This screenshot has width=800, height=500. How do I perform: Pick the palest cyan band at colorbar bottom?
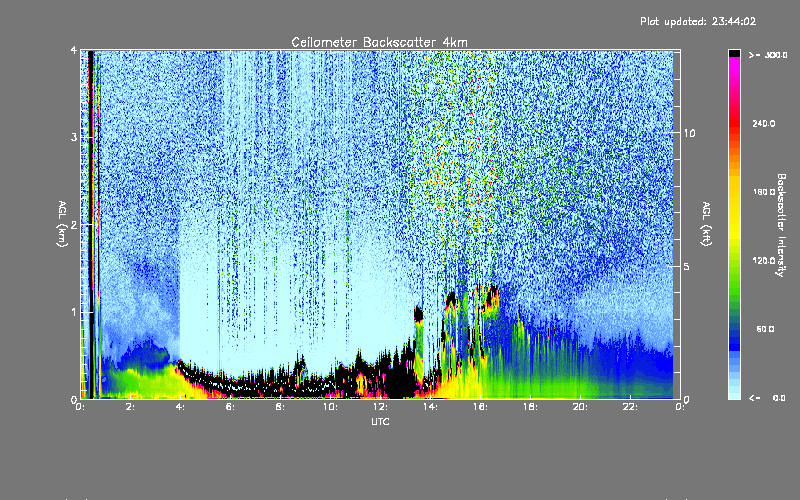(734, 395)
